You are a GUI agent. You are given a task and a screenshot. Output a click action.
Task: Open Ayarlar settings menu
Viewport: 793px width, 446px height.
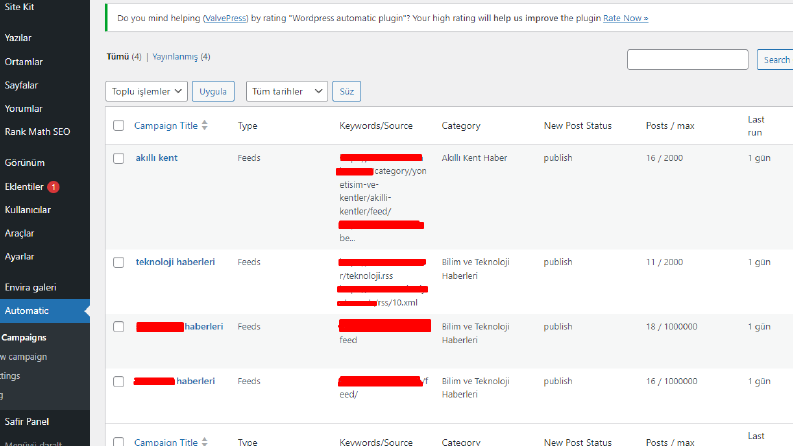pyautogui.click(x=19, y=256)
